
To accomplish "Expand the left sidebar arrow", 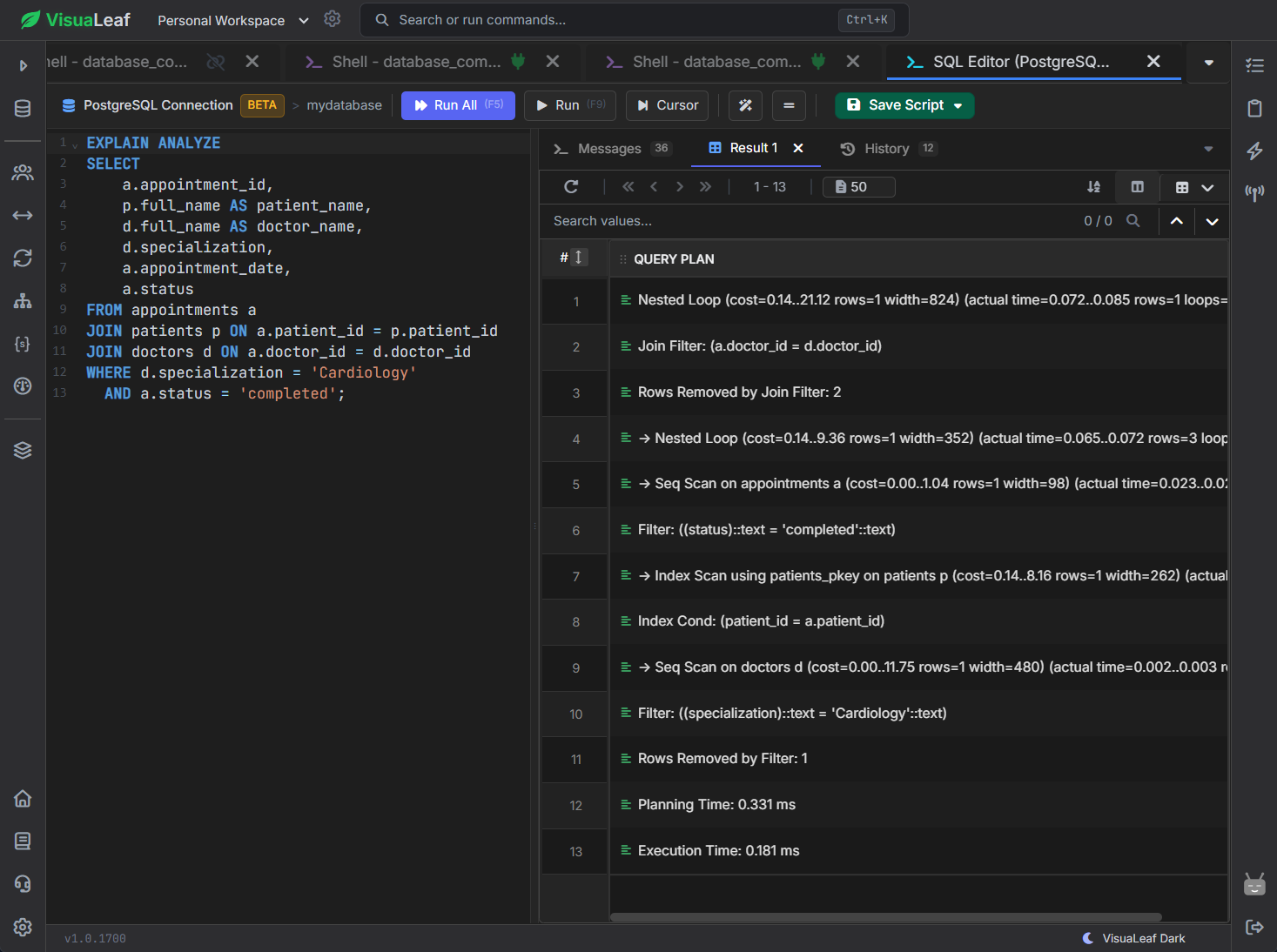I will point(23,65).
